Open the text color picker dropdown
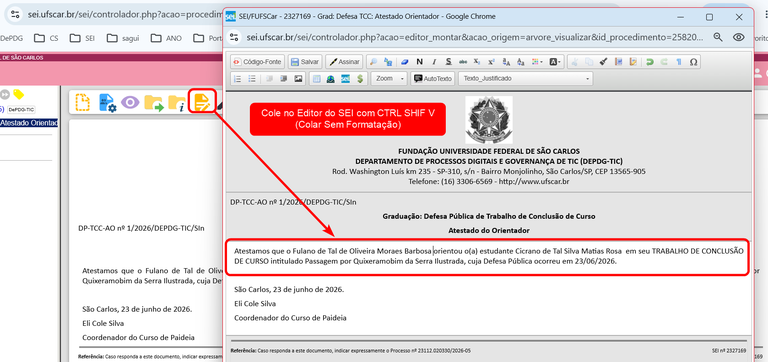This screenshot has height=362, width=768. click(x=537, y=62)
